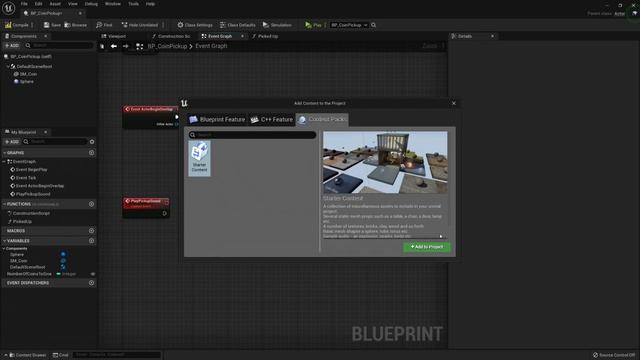Click the green Add to Project button
640x360 pixels.
coord(427,247)
